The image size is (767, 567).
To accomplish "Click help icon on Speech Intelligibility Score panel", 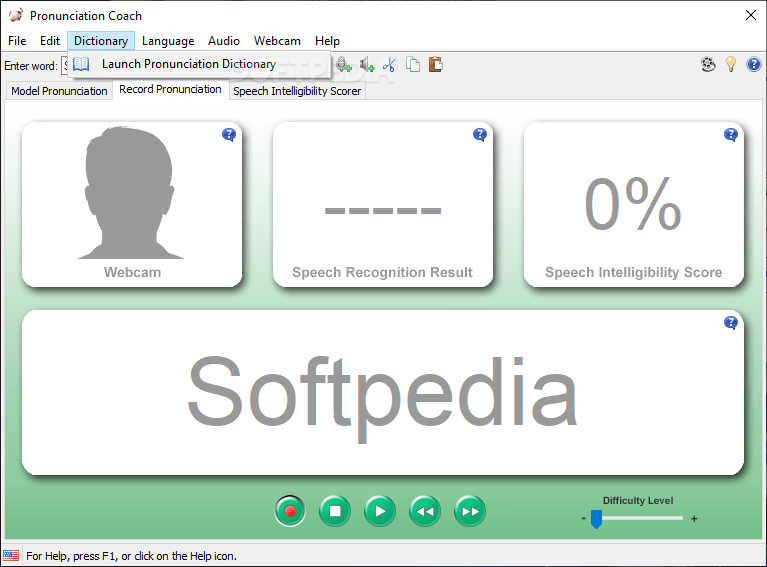I will 731,135.
